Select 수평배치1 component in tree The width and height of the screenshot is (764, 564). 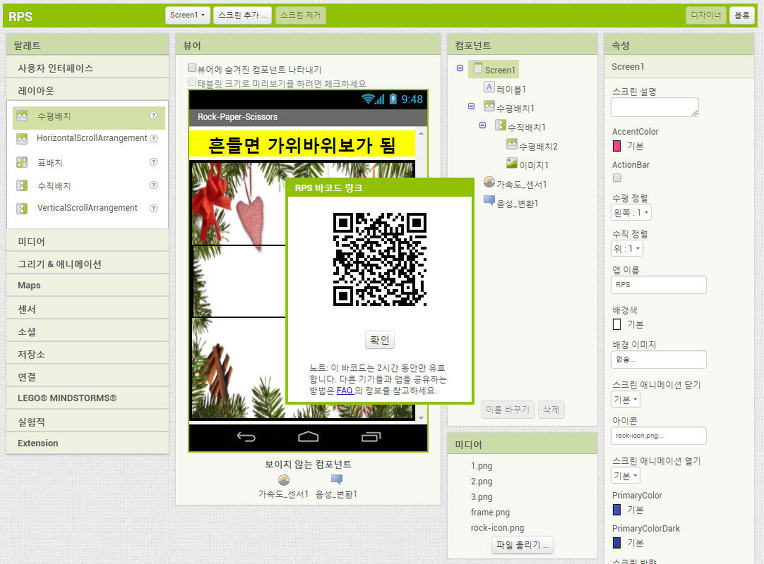click(x=509, y=108)
